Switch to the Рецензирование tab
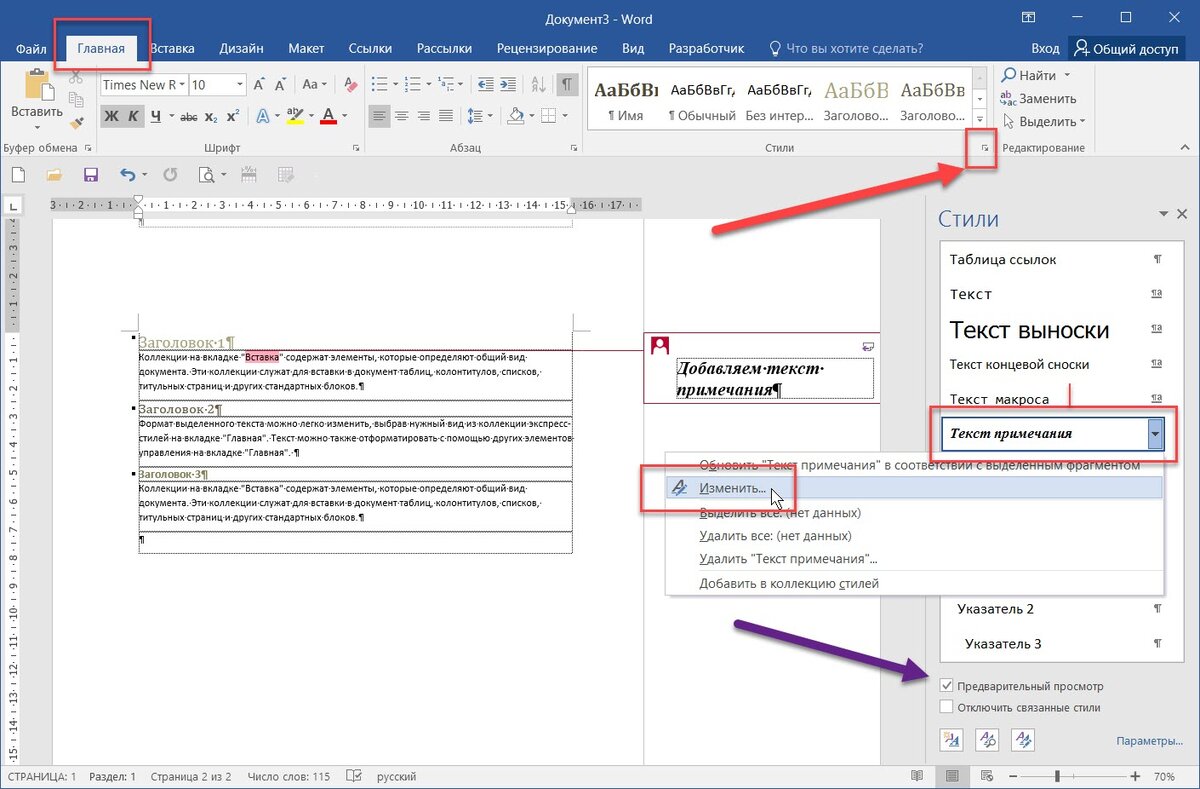 [547, 48]
